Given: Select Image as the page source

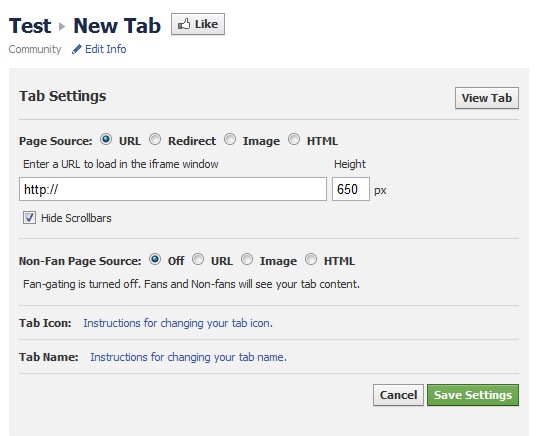Looking at the screenshot, I should coord(230,139).
